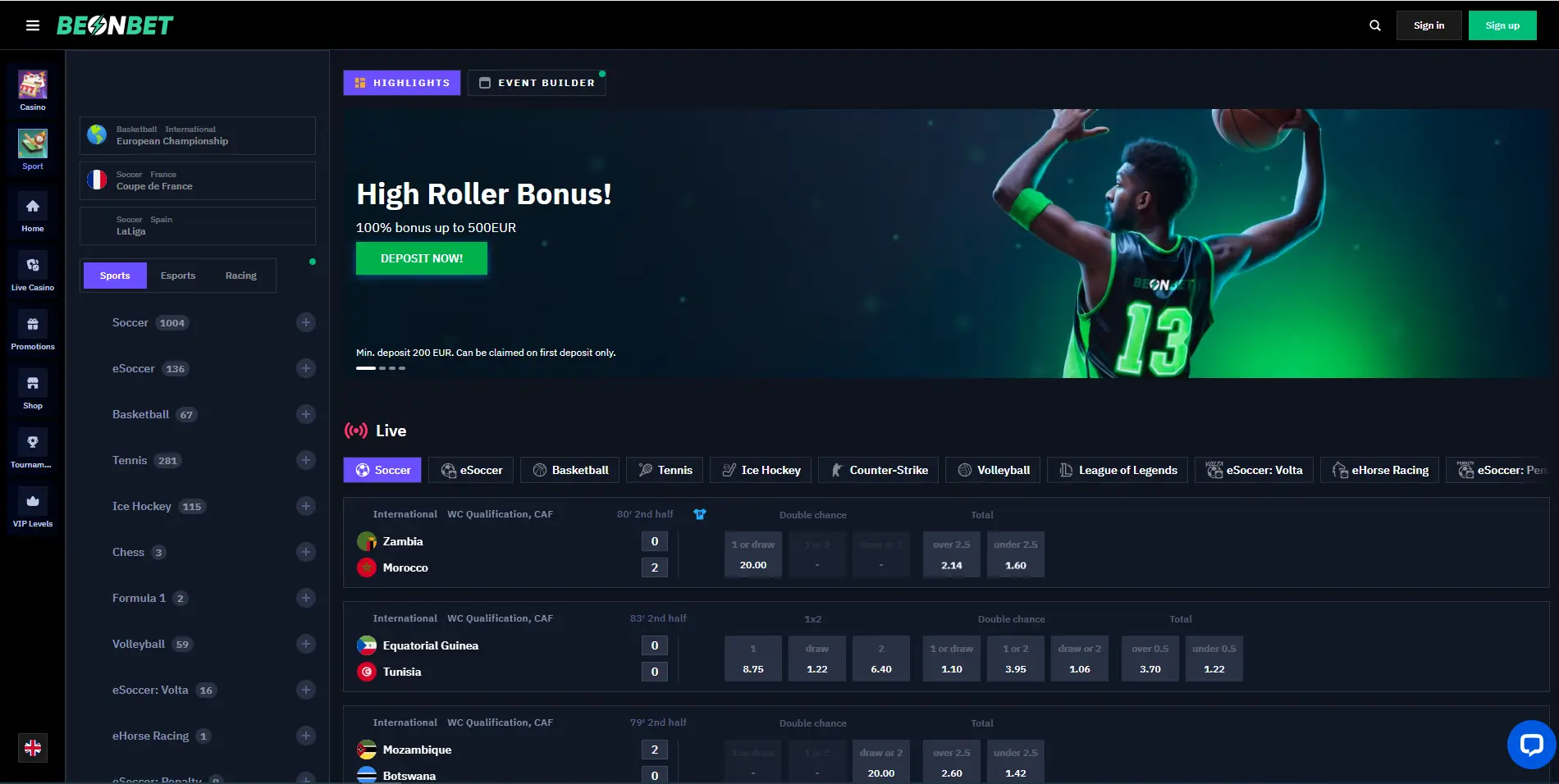Select European Championship basketball shortcut
The height and width of the screenshot is (784, 1559).
[x=198, y=135]
